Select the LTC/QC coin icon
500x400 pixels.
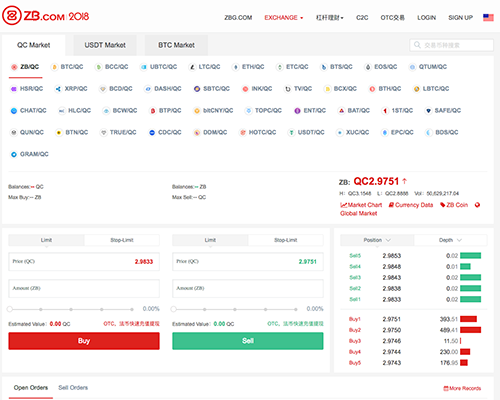pos(192,67)
